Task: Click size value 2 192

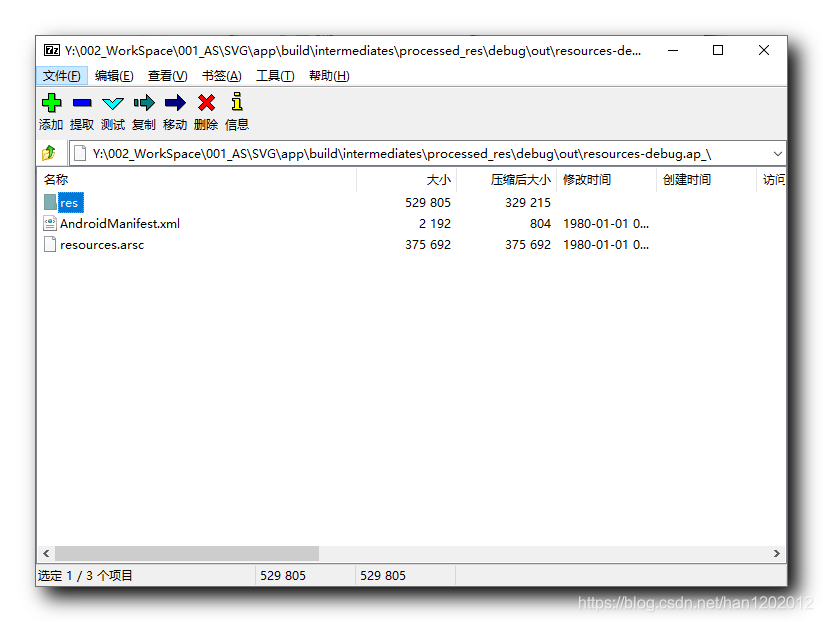Action: [435, 224]
